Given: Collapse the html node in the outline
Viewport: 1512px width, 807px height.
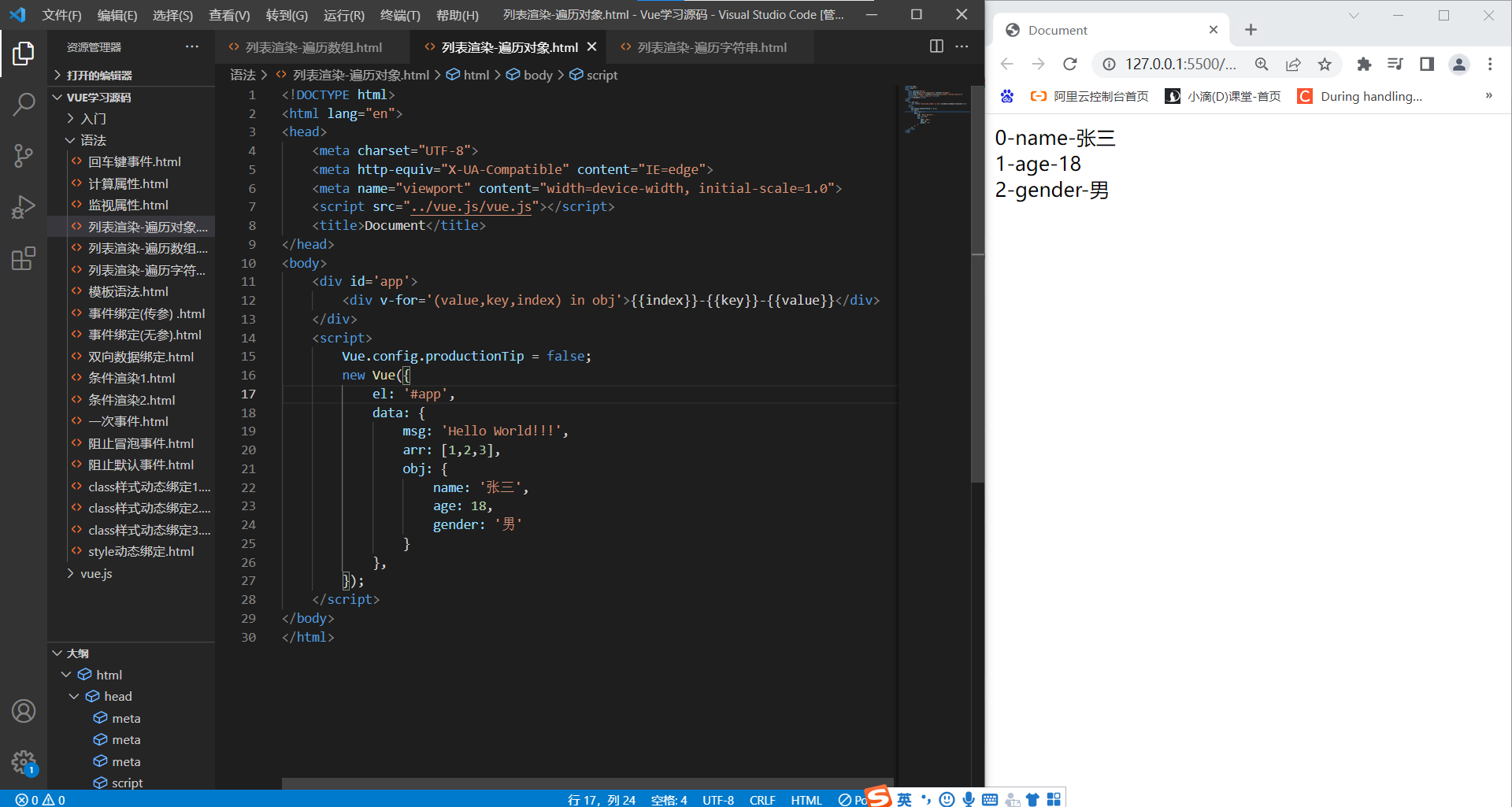Looking at the screenshot, I should [66, 675].
